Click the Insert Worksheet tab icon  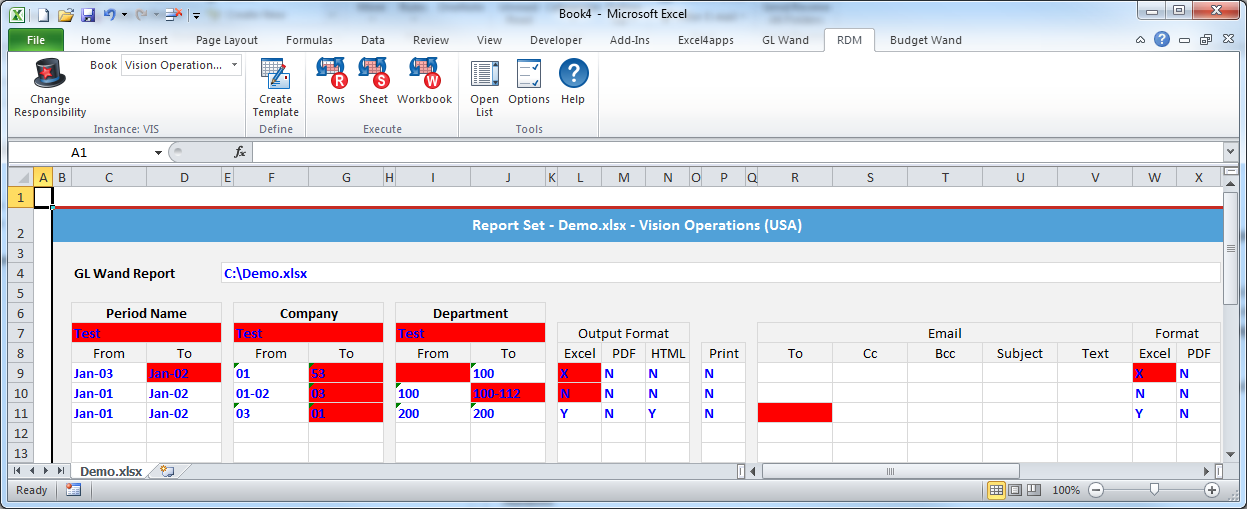[167, 471]
